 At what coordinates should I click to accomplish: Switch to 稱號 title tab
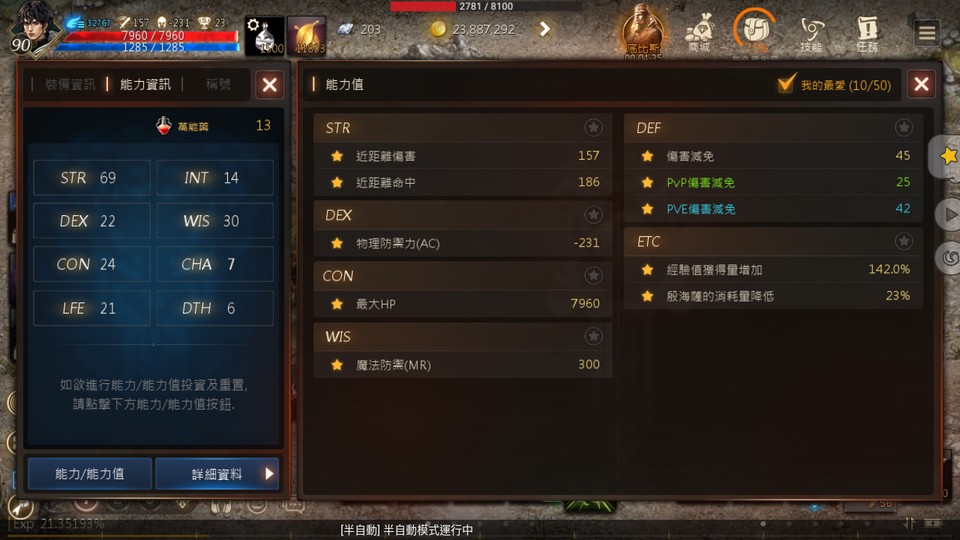[218, 84]
